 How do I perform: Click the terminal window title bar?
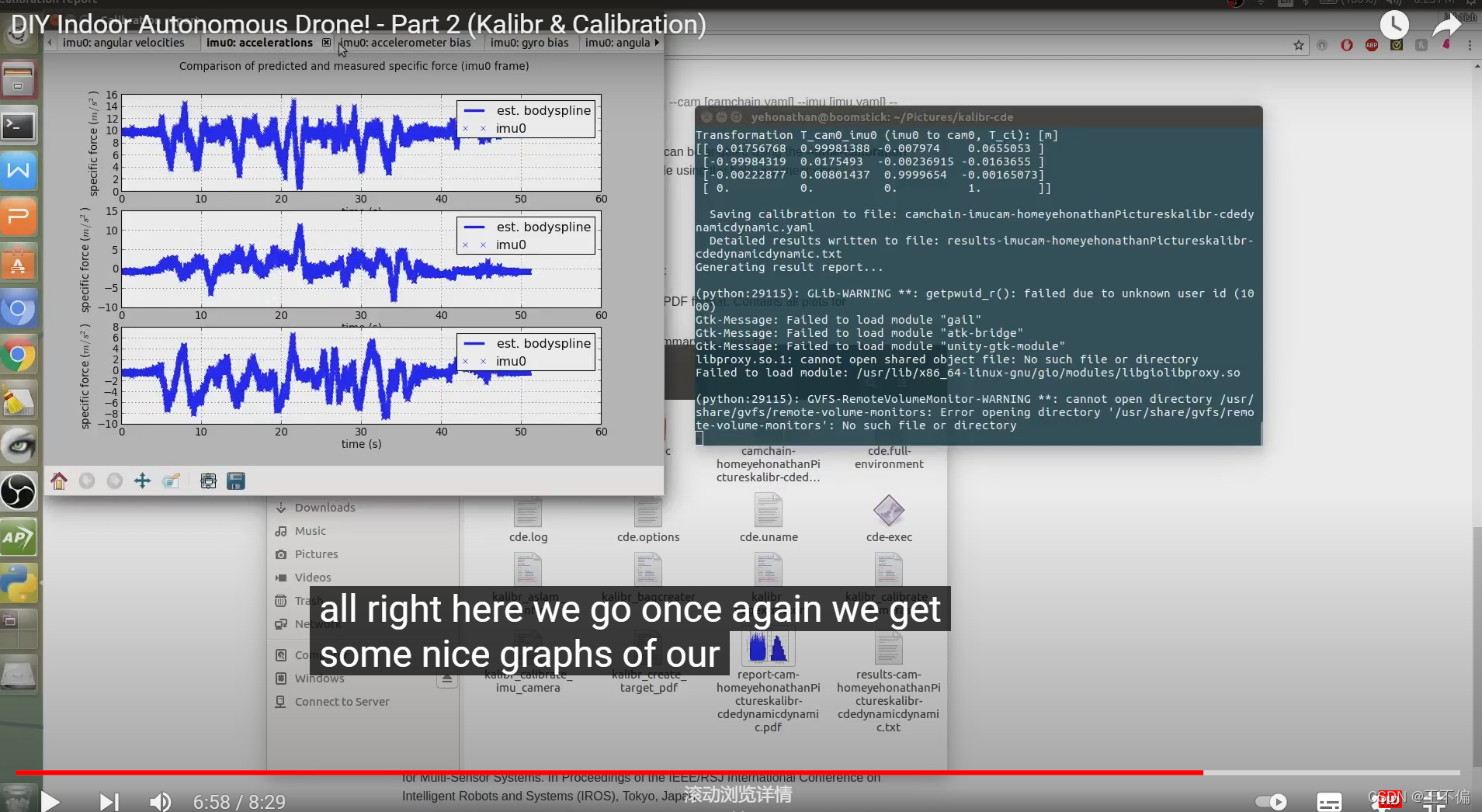(x=978, y=117)
